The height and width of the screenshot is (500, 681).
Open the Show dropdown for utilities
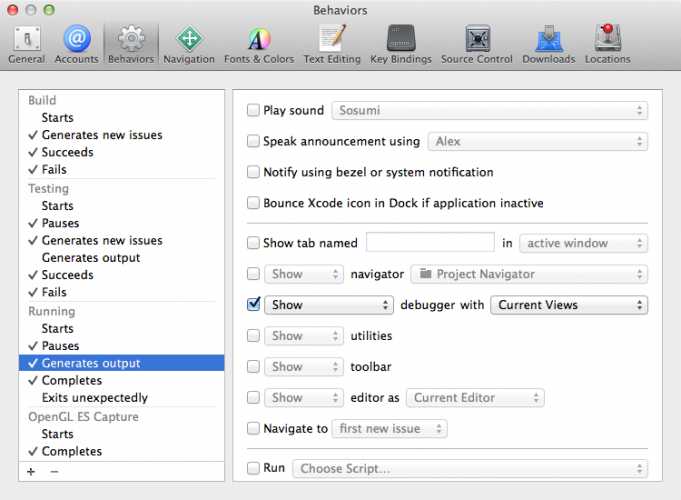click(x=304, y=336)
